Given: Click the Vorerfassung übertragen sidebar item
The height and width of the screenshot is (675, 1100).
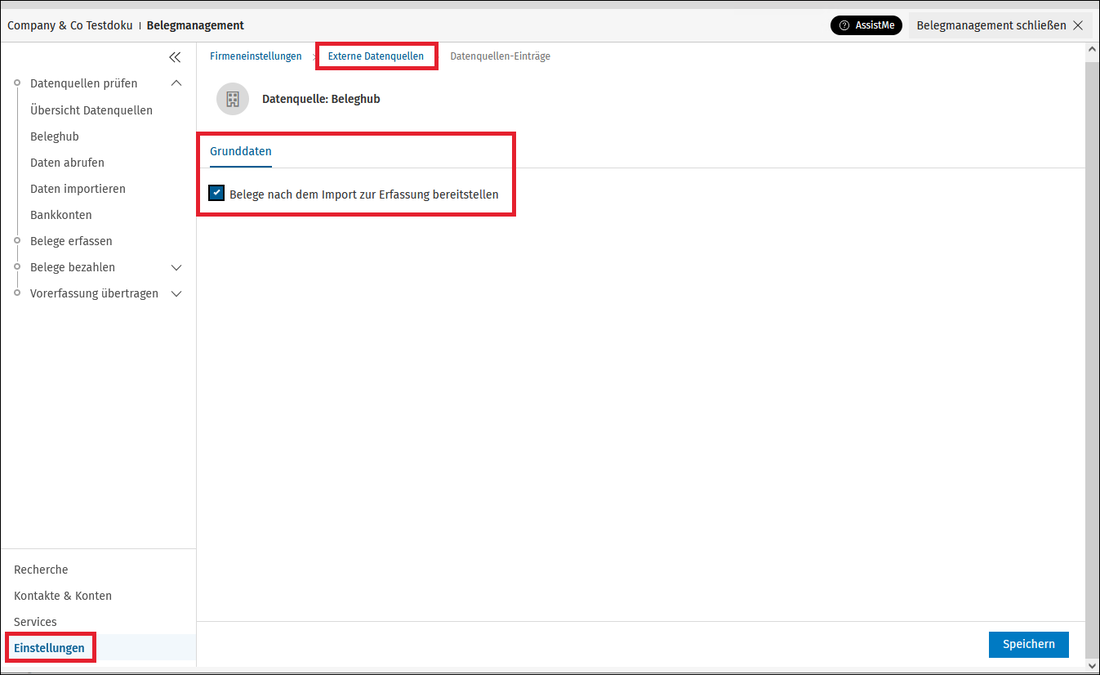Looking at the screenshot, I should tap(94, 293).
